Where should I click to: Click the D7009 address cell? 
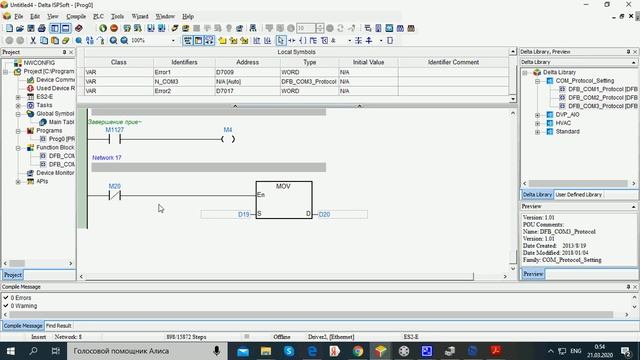click(247, 72)
